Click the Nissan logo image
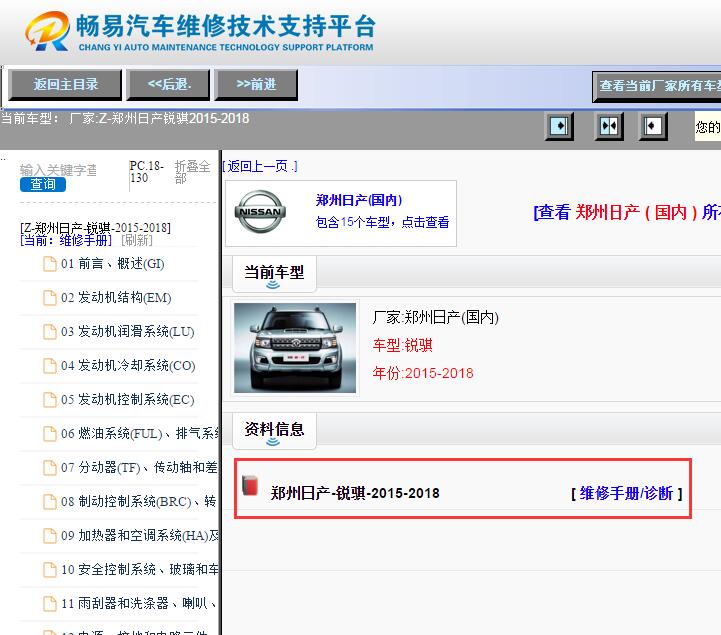Screen dimensions: 721x635 pos(260,212)
